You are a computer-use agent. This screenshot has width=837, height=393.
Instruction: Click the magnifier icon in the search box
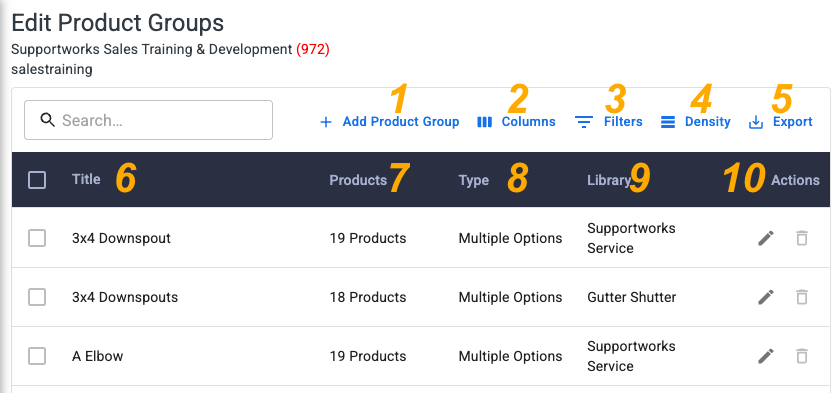pyautogui.click(x=48, y=120)
